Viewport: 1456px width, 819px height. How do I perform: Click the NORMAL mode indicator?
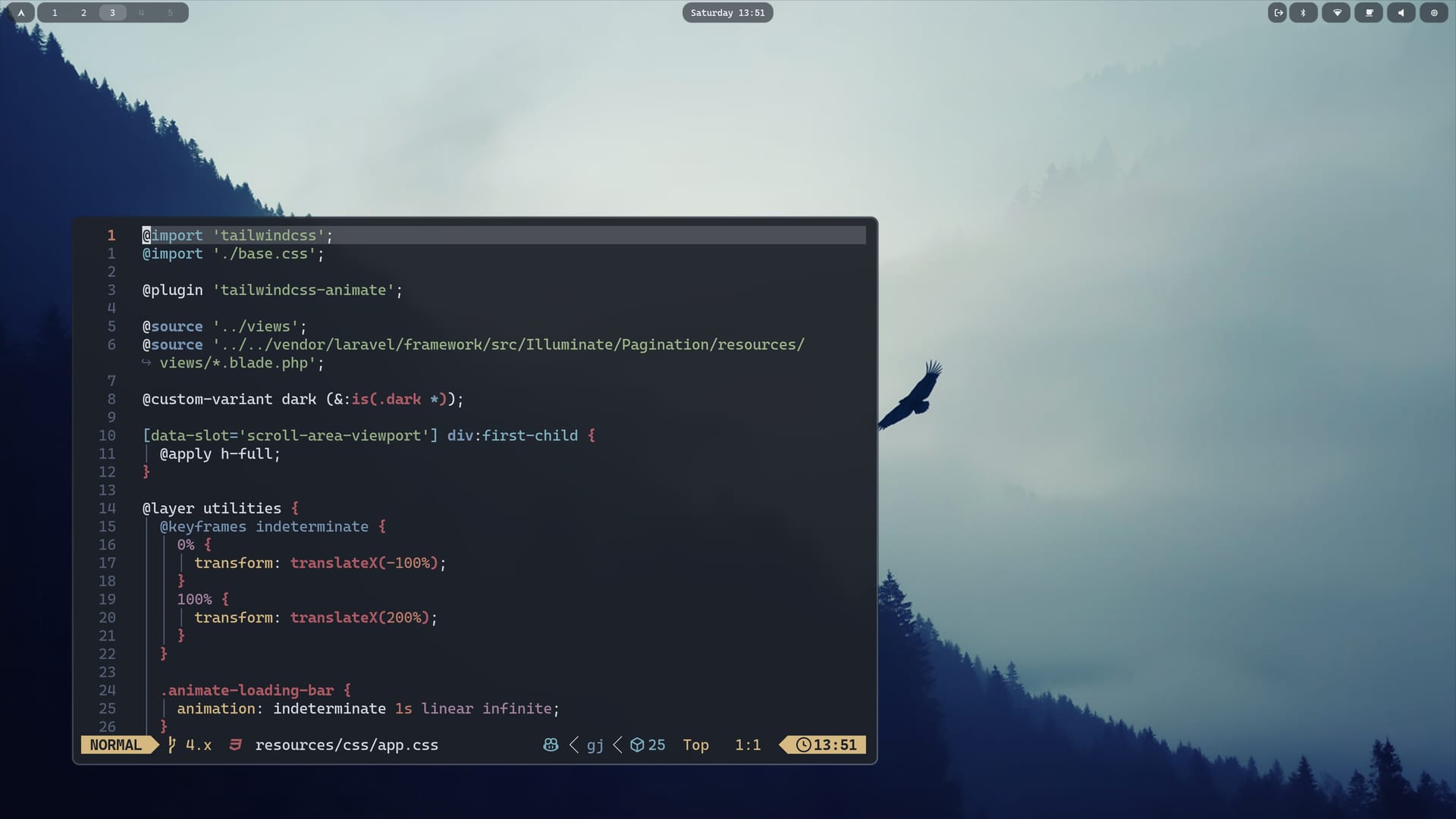tap(115, 745)
